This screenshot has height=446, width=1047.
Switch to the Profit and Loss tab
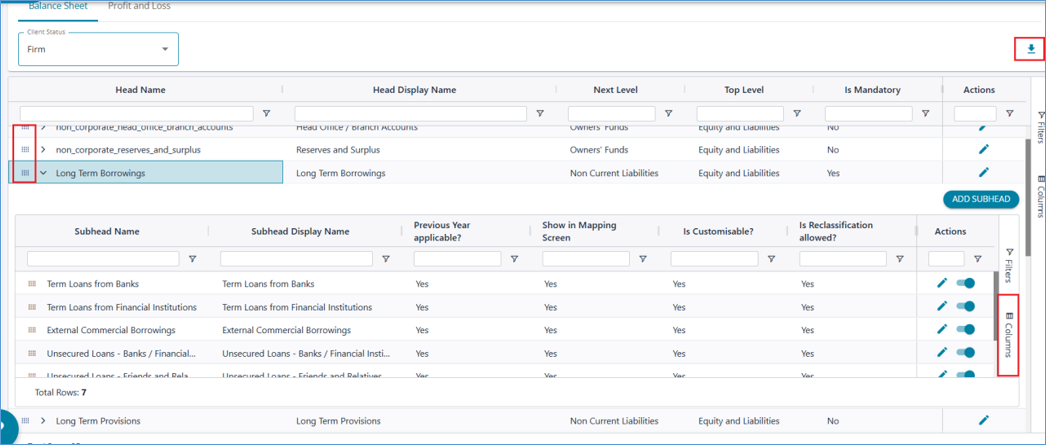point(139,6)
